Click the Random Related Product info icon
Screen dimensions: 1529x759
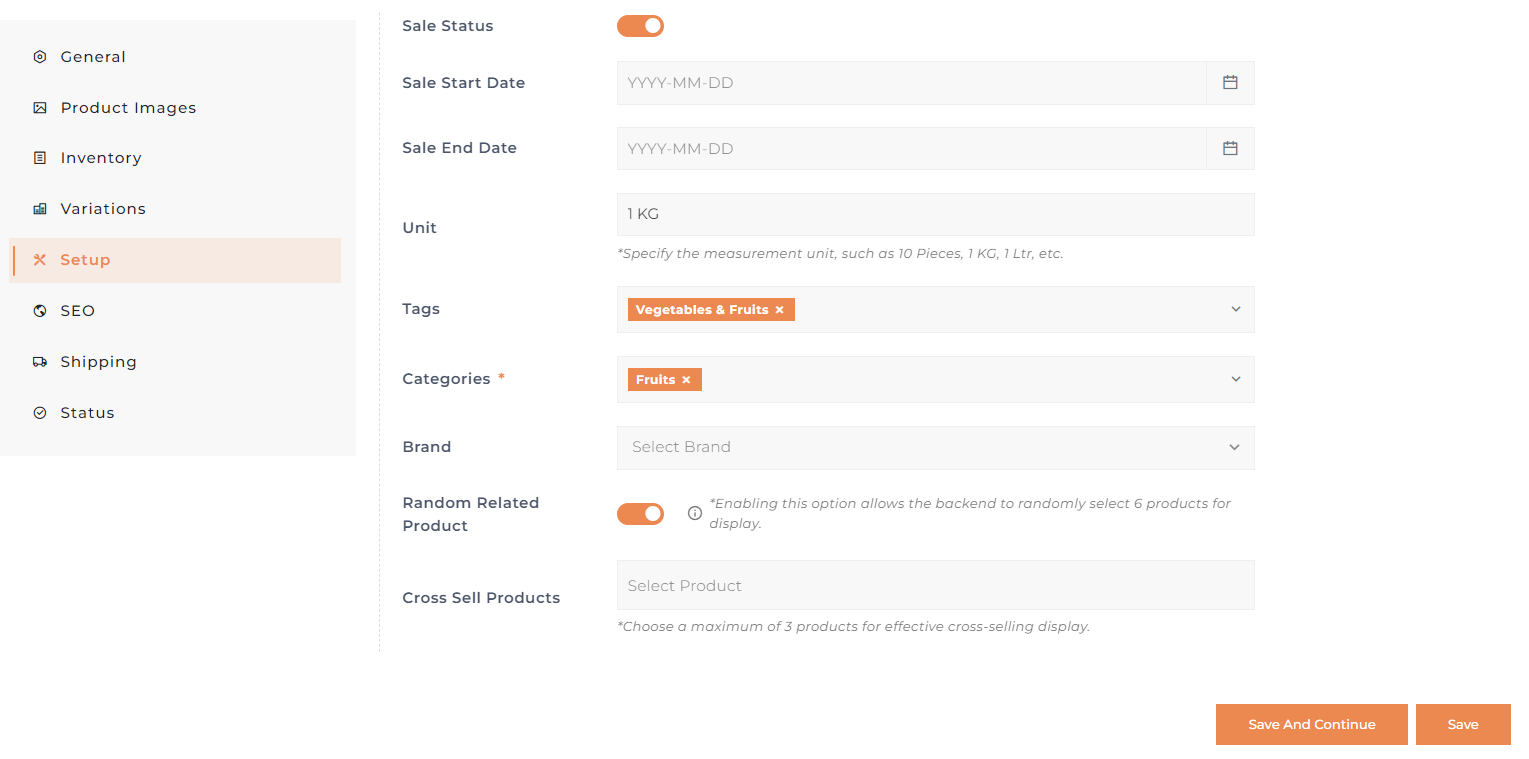tap(695, 513)
